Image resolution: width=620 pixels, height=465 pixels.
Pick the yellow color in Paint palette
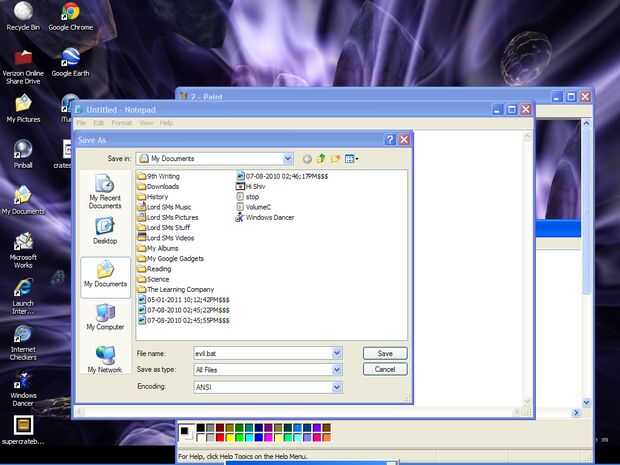point(229,437)
